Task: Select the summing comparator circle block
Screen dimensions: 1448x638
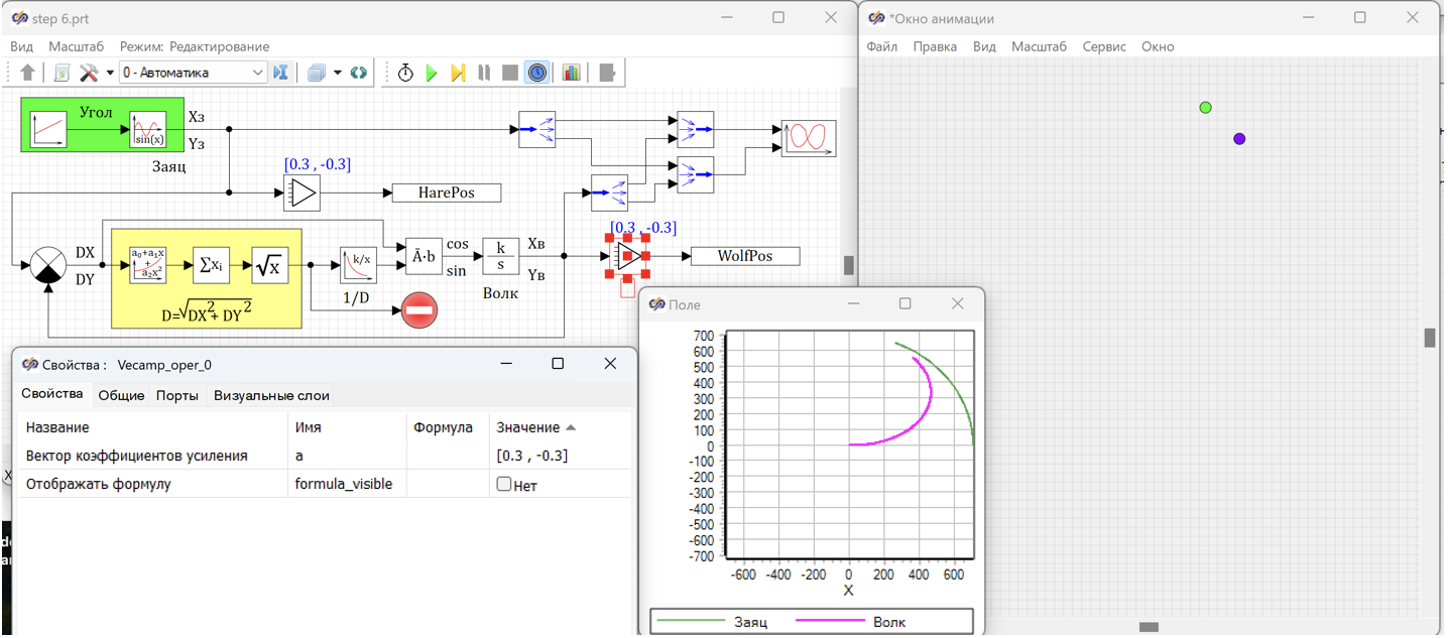Action: pos(48,266)
